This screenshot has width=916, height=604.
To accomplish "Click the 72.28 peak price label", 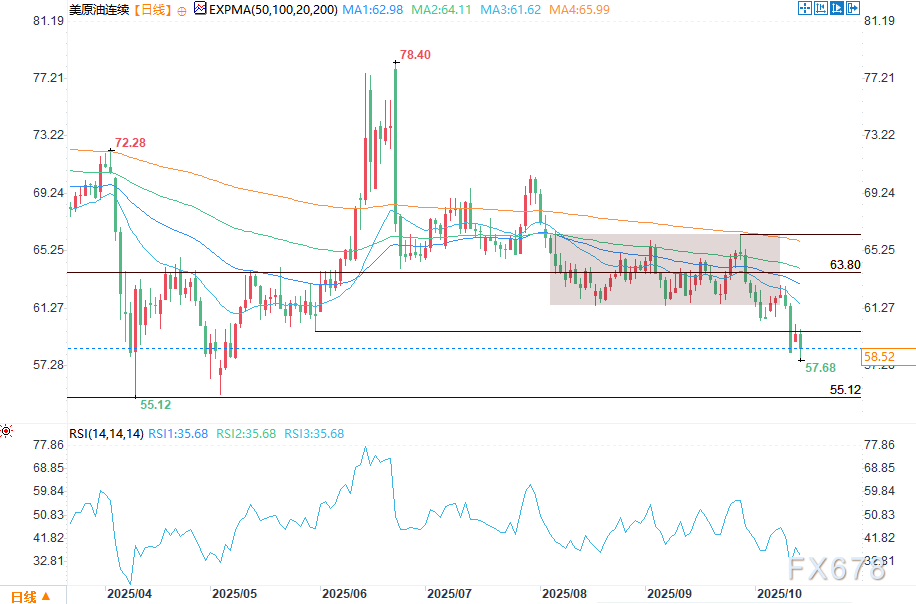I will 130,143.
